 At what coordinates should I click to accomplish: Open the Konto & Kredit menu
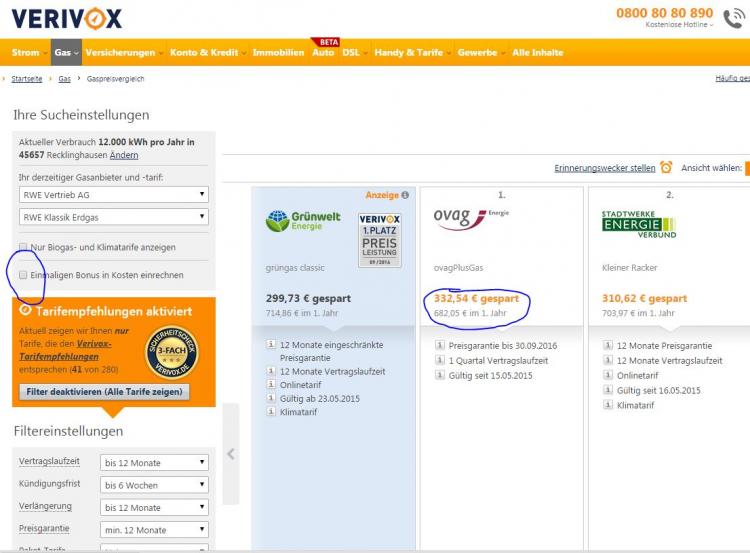(207, 52)
